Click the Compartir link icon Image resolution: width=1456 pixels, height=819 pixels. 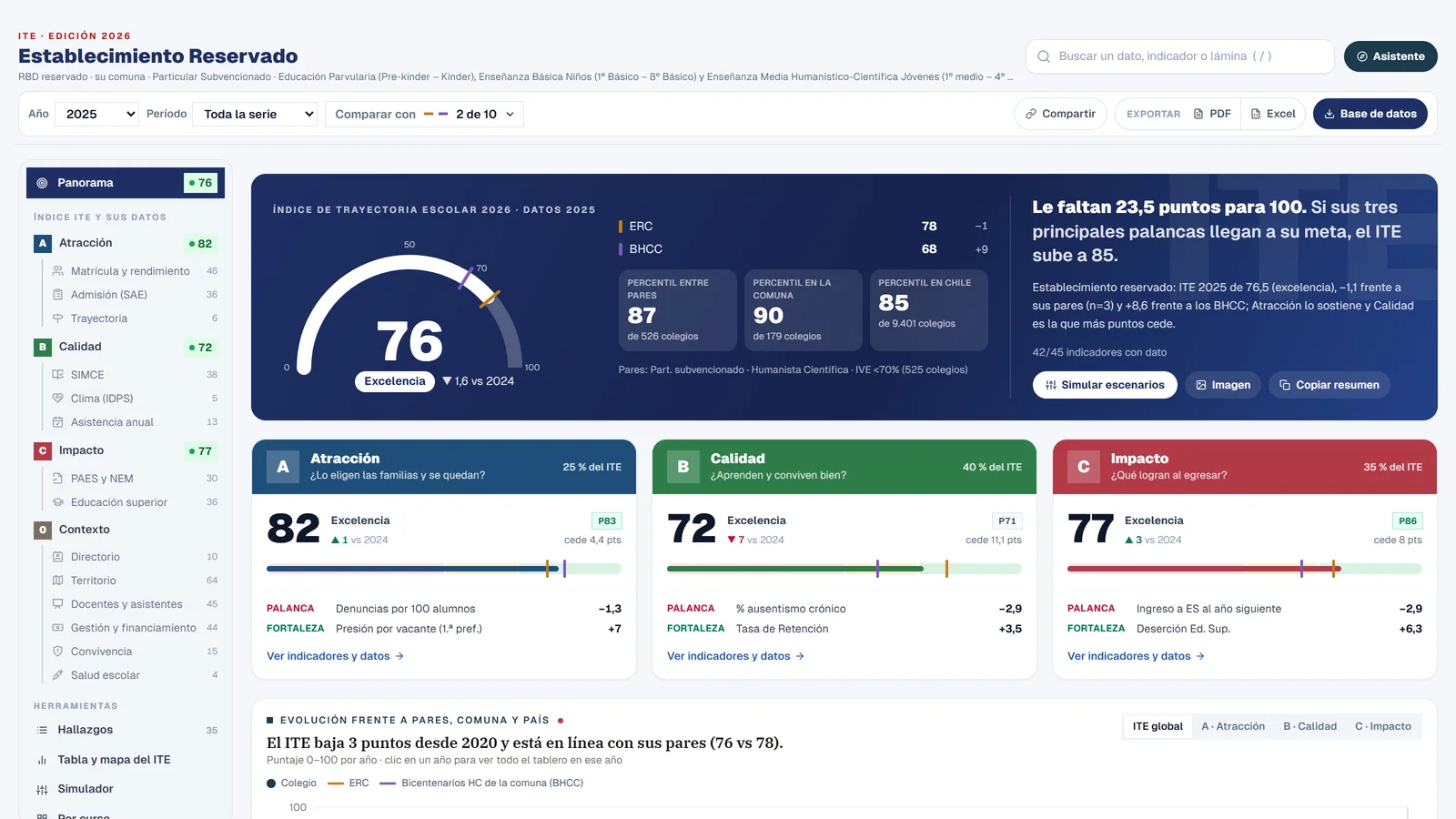point(1031,114)
